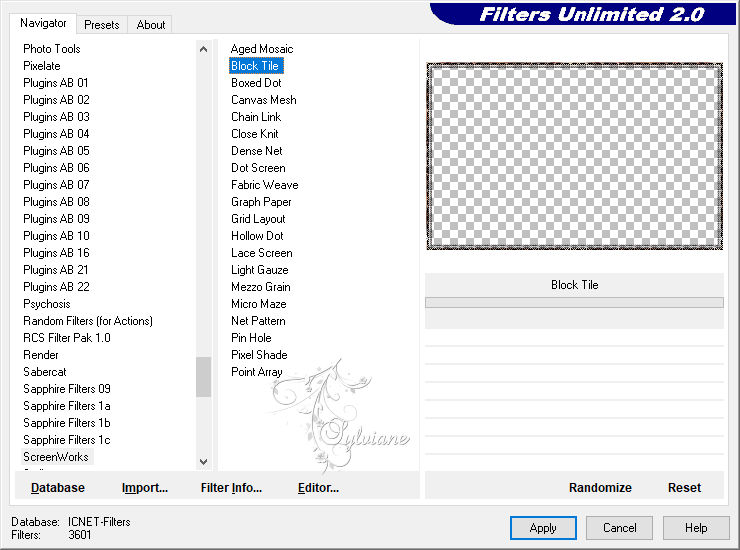Select Sapphire Filters 09 category
The height and width of the screenshot is (550, 740).
(67, 389)
